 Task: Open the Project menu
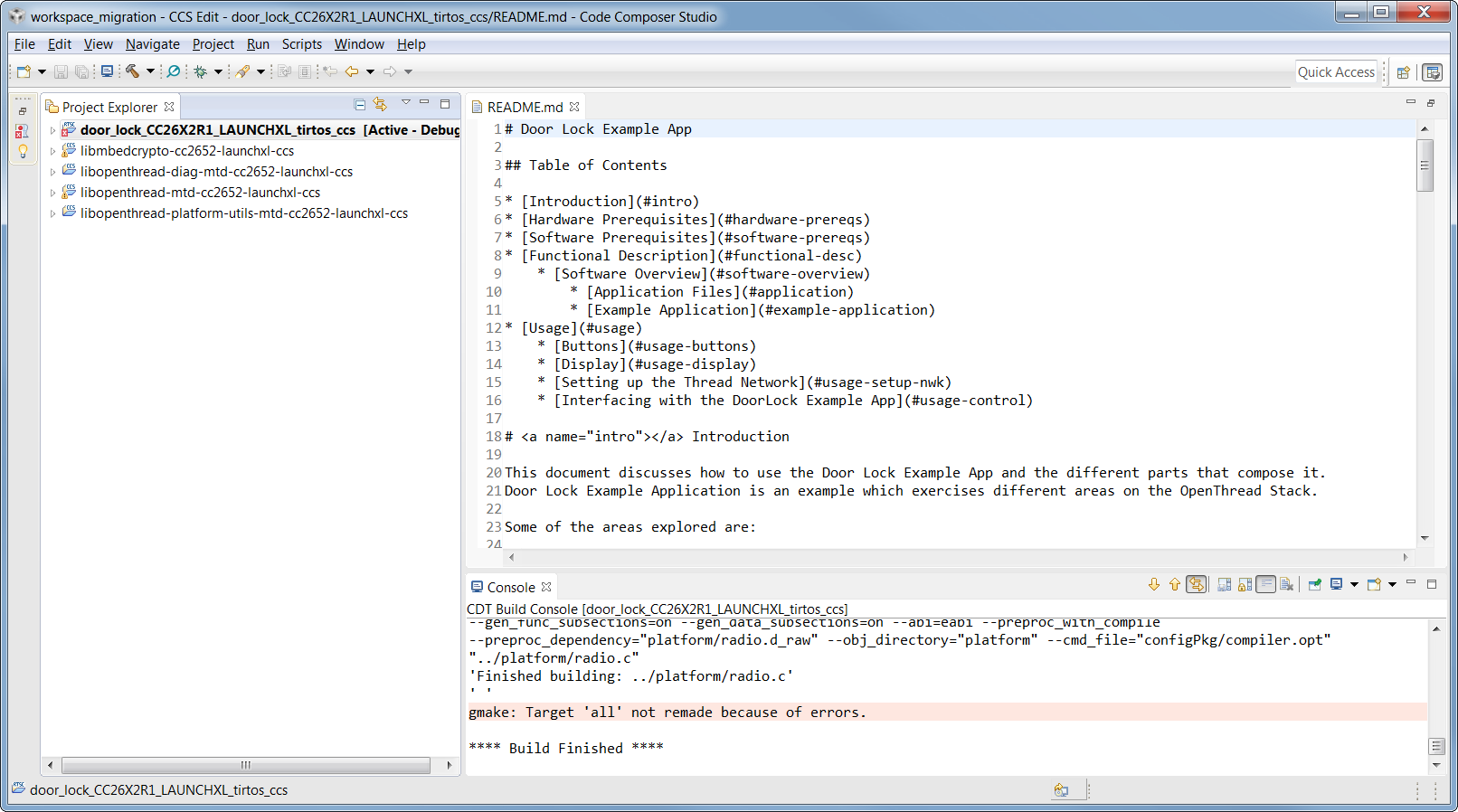(x=213, y=44)
